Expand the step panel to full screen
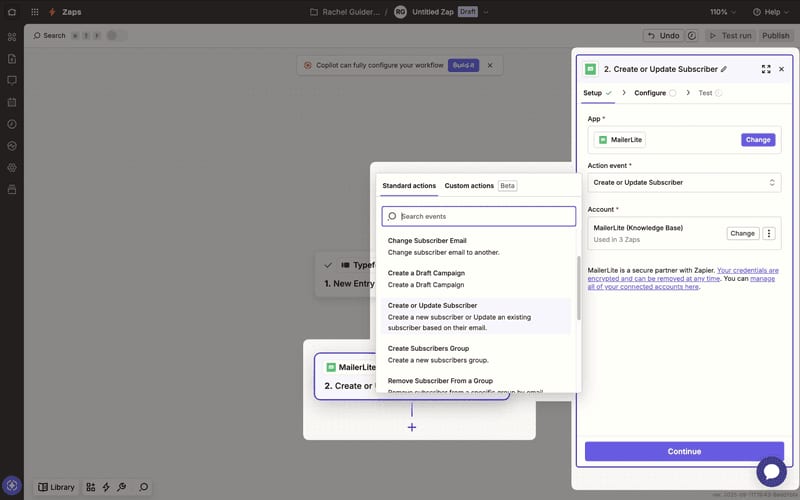800x500 pixels. coord(766,69)
